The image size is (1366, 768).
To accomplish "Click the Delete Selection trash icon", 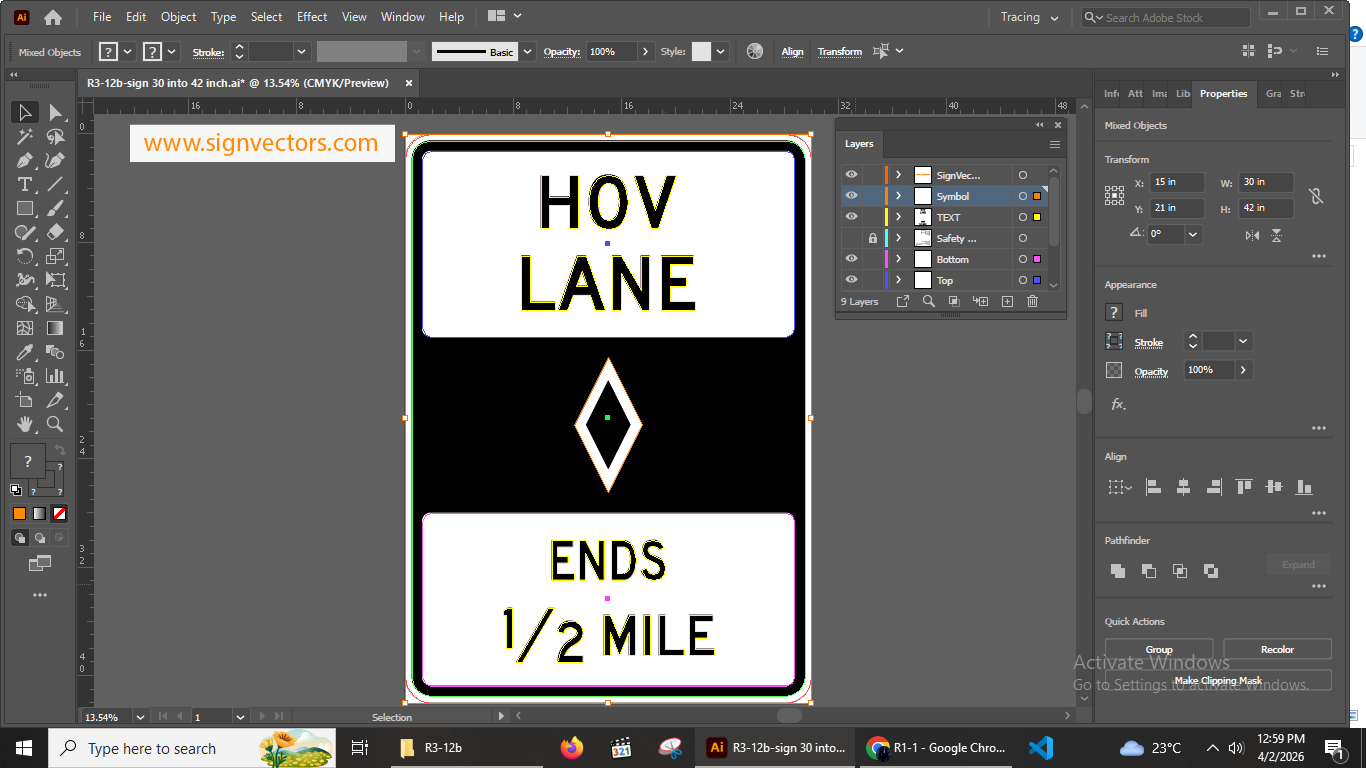I will 1032,301.
